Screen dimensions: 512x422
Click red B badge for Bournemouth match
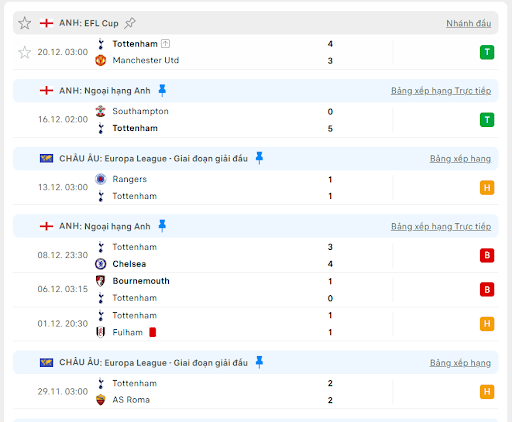pos(487,289)
